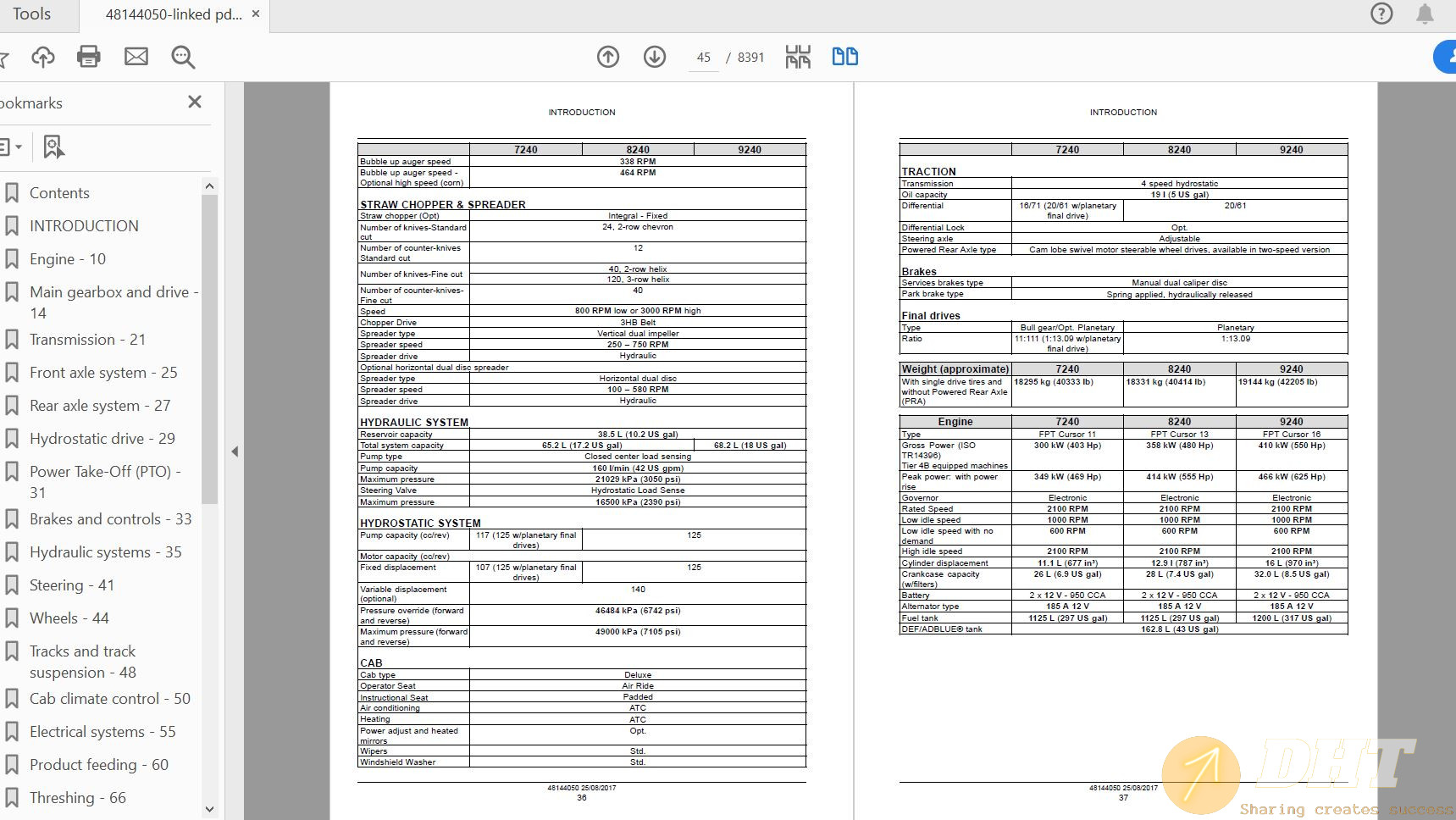Screen dimensions: 1456x820
Task: Open Cab climate control - 50 bookmark
Action: [x=110, y=699]
